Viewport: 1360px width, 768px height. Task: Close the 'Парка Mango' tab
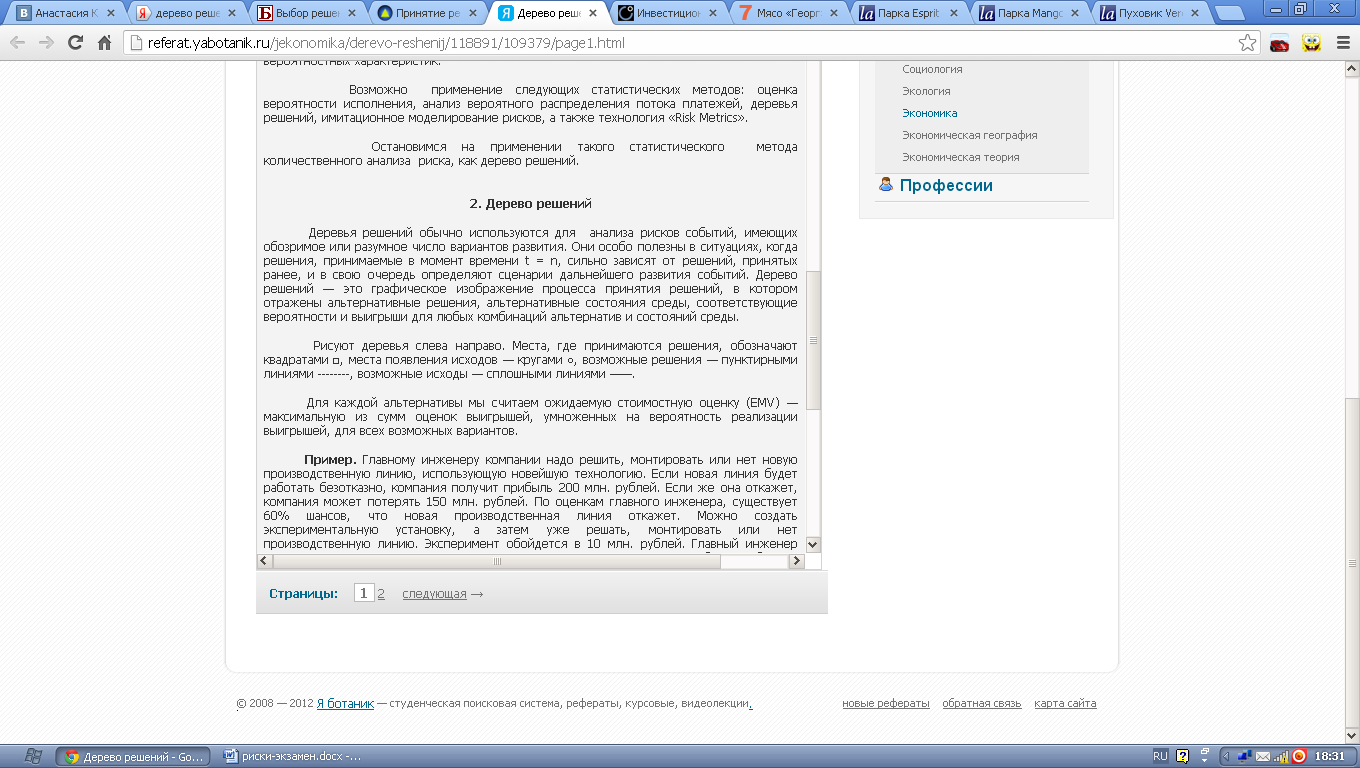click(1075, 14)
